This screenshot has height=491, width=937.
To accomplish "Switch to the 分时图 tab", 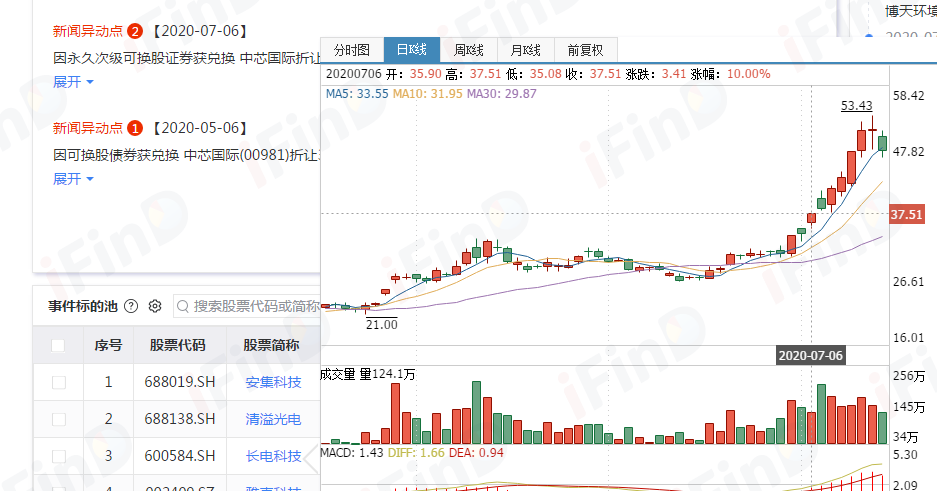I will point(352,50).
